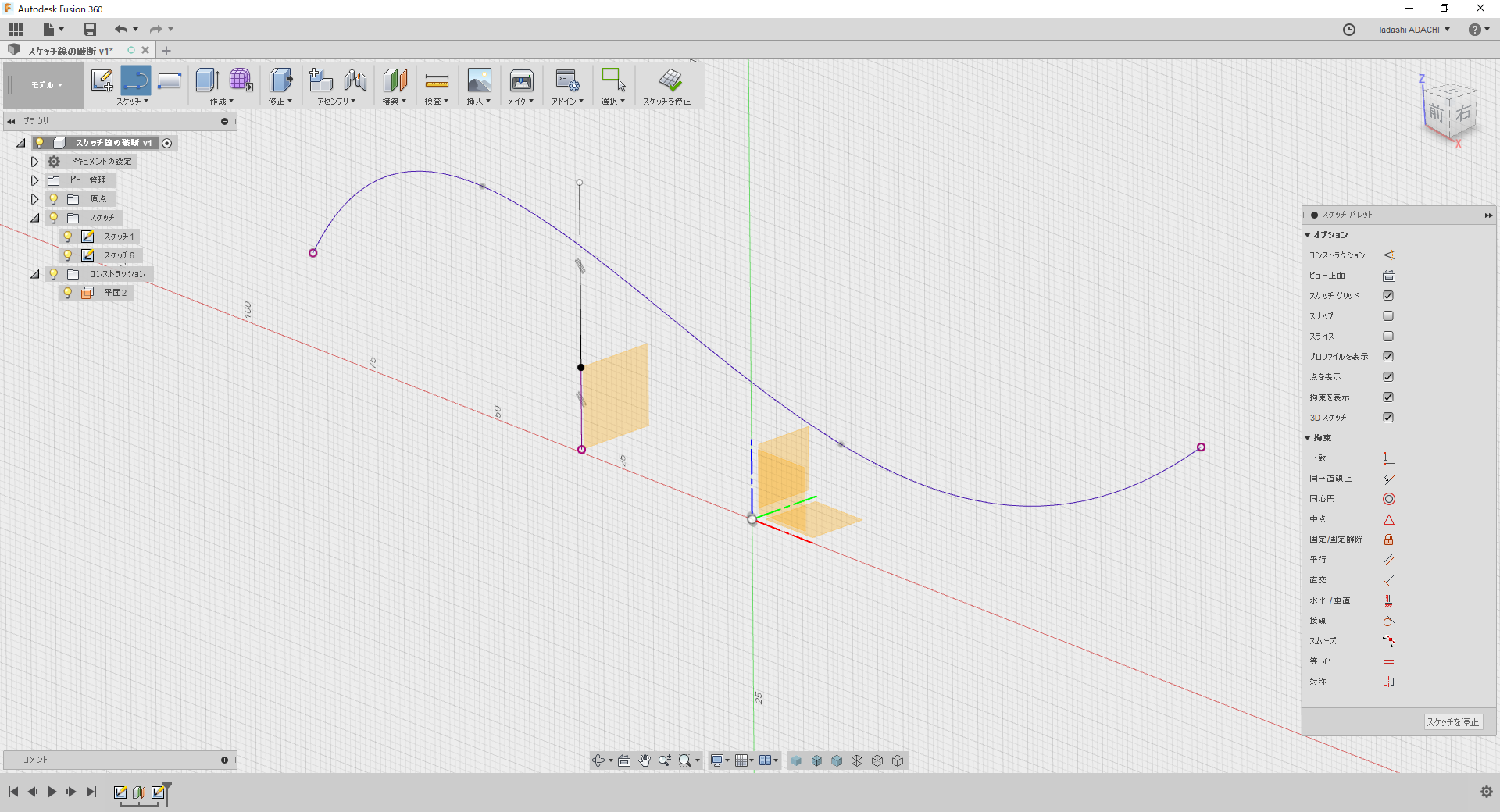Add a new document tab with plus

pyautogui.click(x=166, y=51)
